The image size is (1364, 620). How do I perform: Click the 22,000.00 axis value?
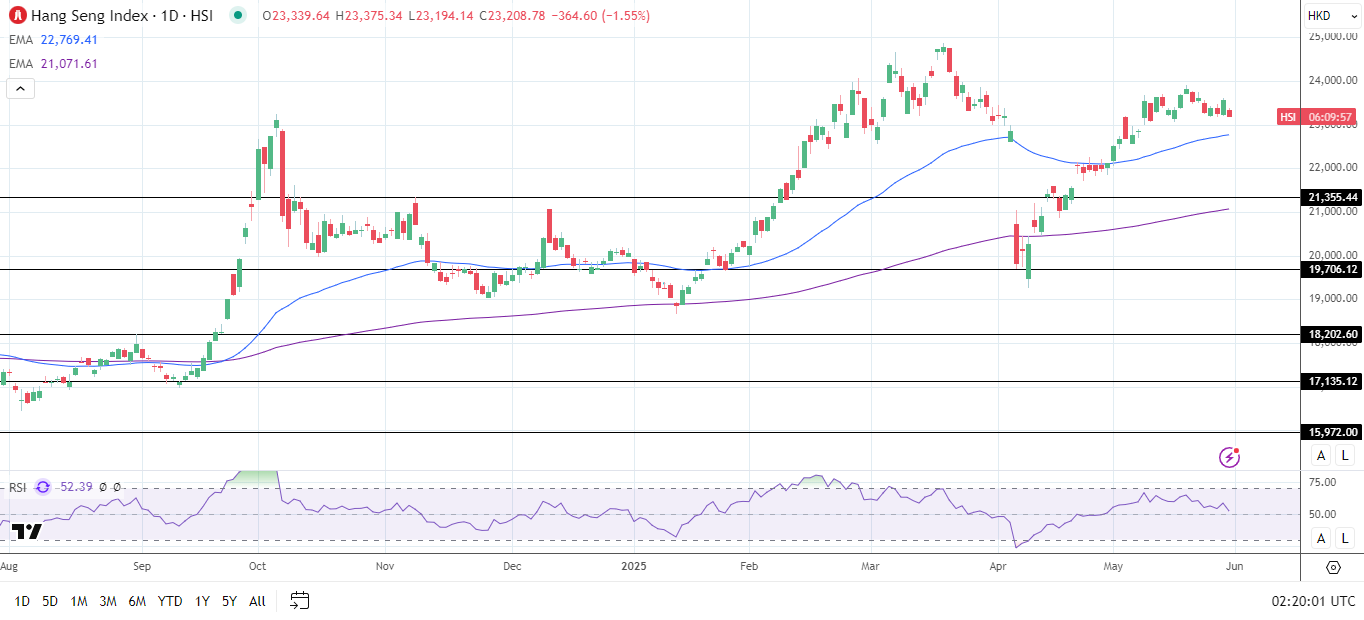point(1334,167)
